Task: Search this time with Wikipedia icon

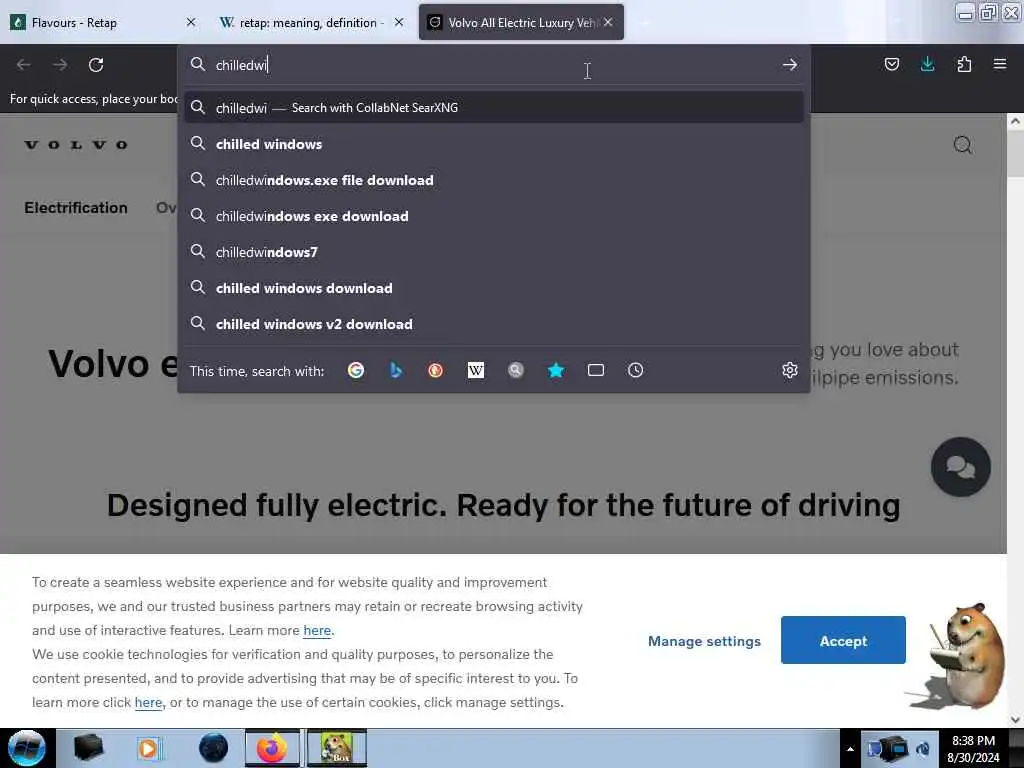Action: pos(475,370)
